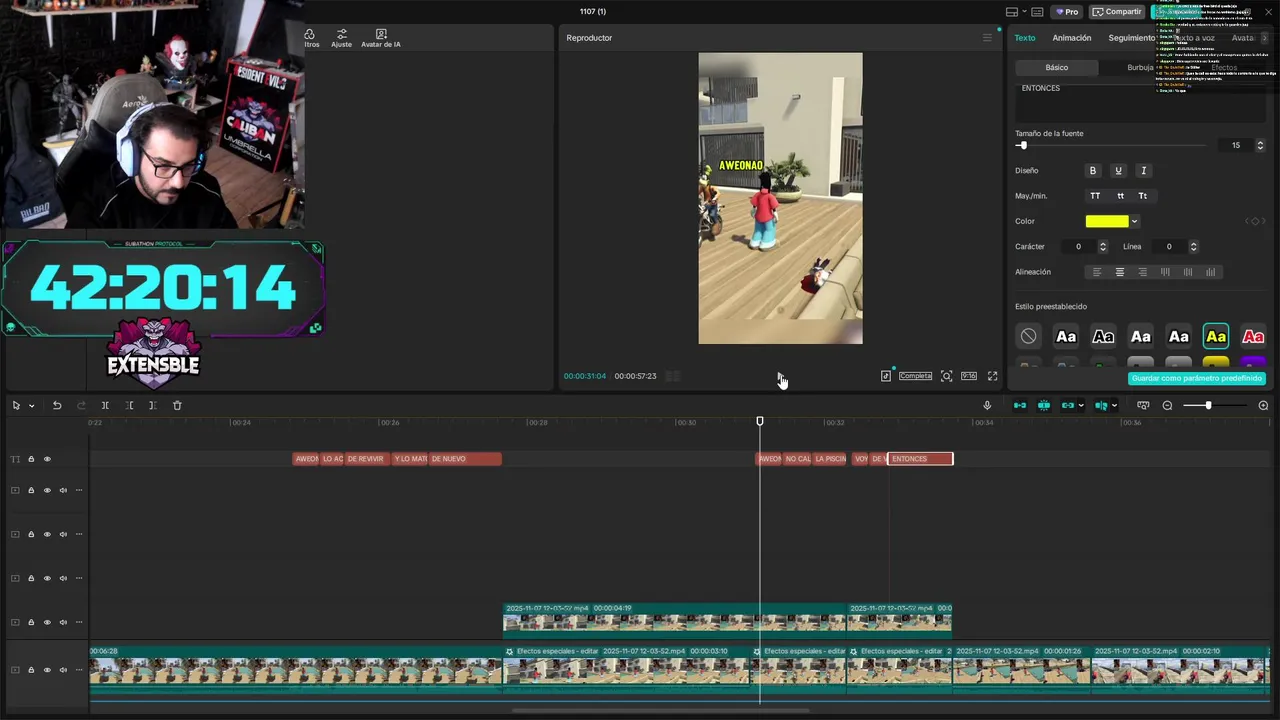This screenshot has height=720, width=1280.
Task: Mute the overlay track containing the mp4 clip
Action: click(x=63, y=622)
